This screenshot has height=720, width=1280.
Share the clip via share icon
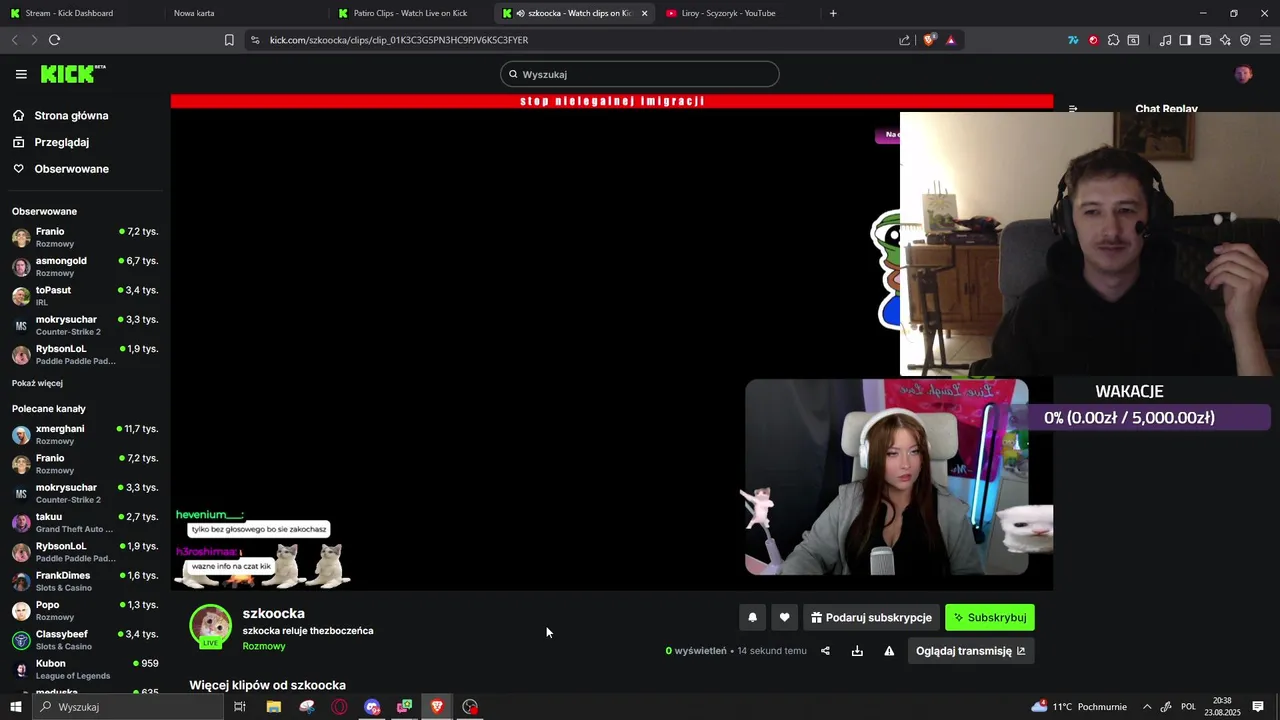pos(825,651)
